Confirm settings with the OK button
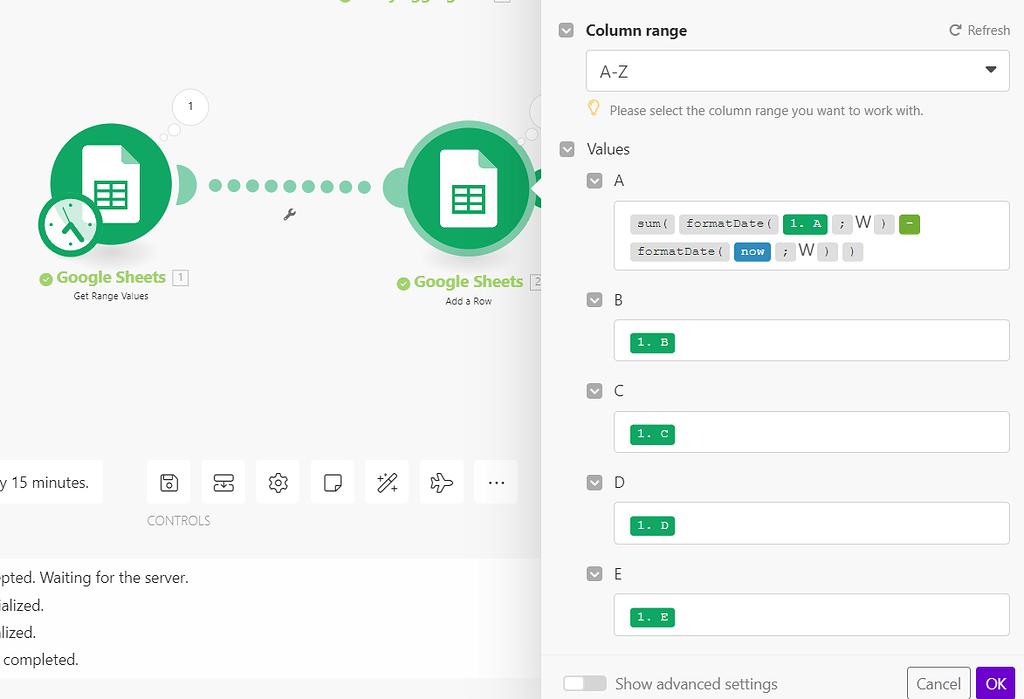Image resolution: width=1024 pixels, height=699 pixels. (x=995, y=682)
